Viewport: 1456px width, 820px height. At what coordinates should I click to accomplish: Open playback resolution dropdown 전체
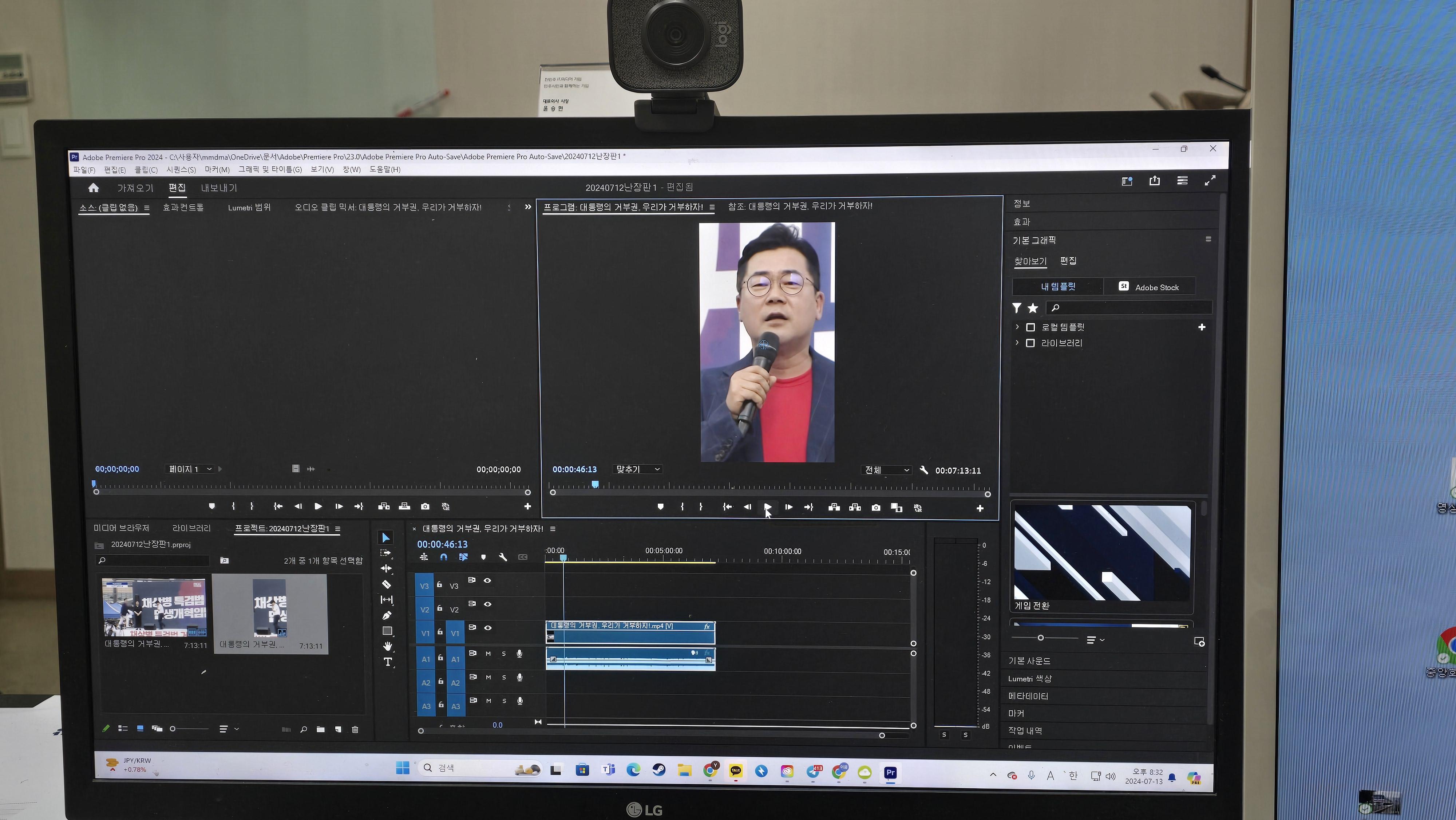click(886, 470)
